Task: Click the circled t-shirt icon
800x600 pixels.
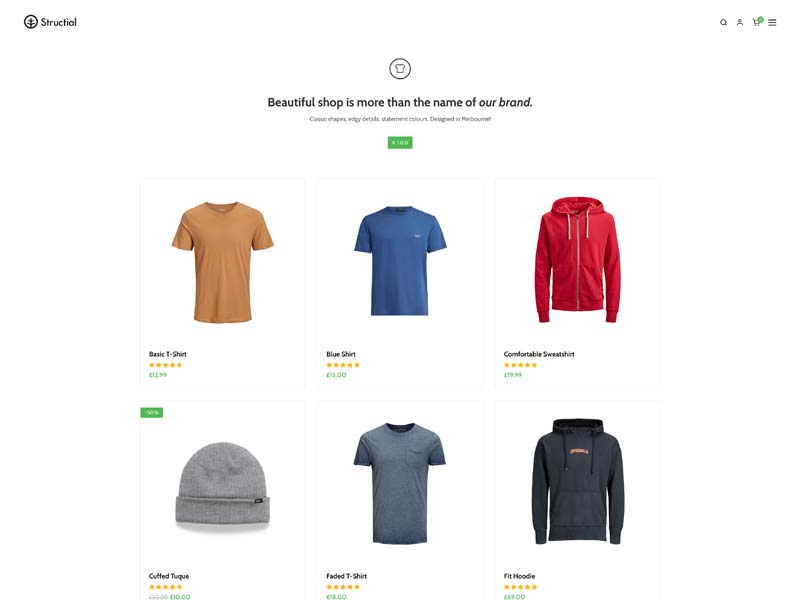Action: point(400,68)
